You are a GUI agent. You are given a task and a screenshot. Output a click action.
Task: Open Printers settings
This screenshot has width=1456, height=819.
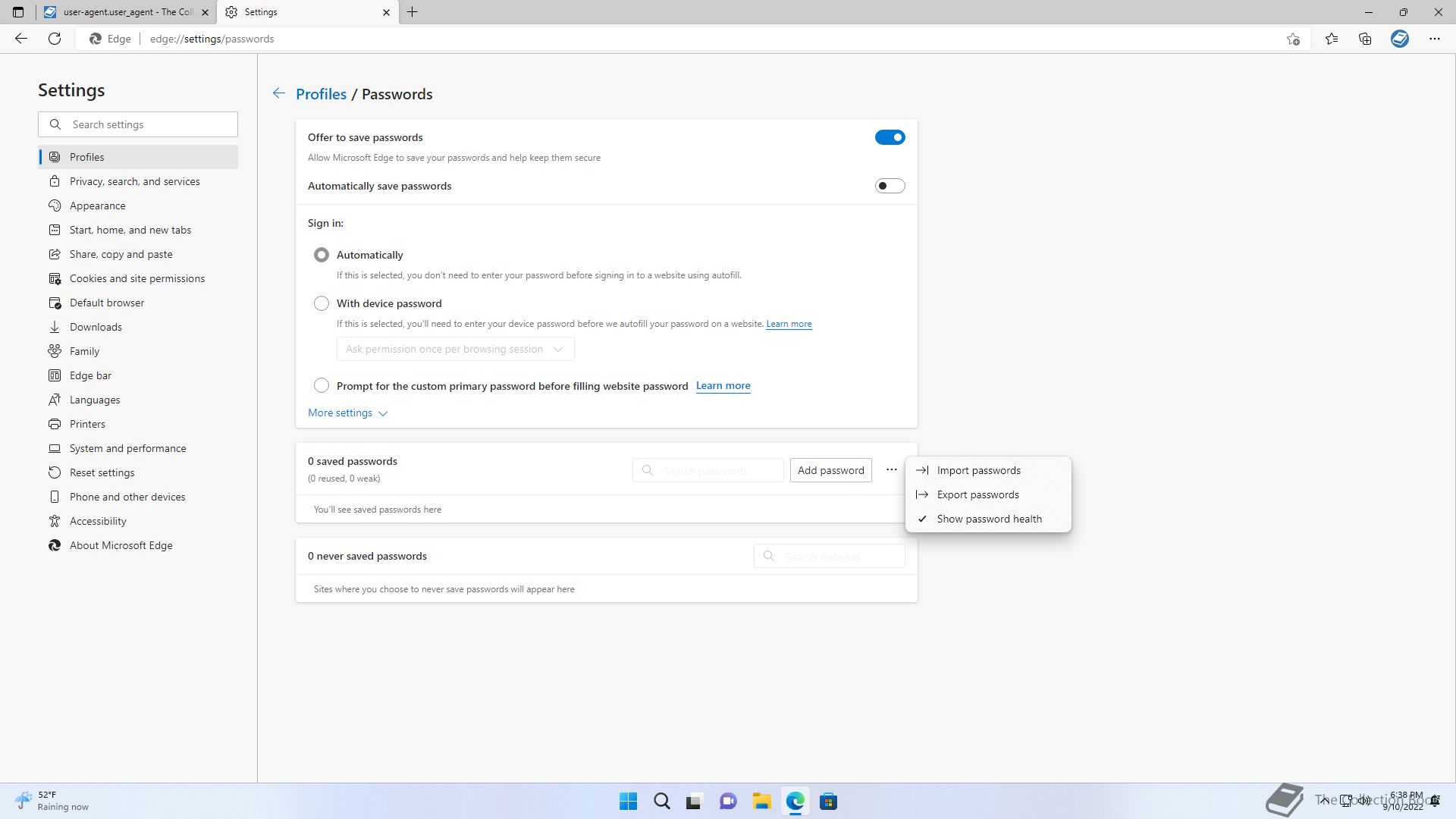point(138,424)
